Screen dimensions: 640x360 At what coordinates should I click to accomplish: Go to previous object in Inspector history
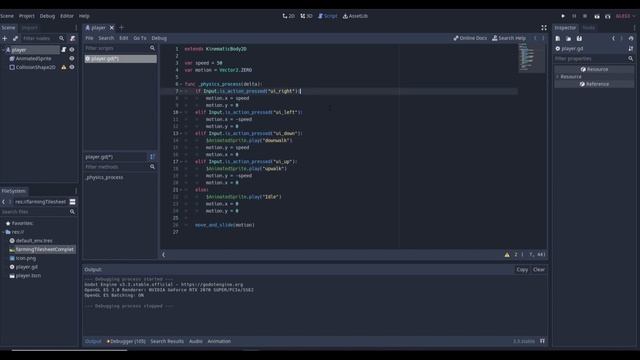click(613, 38)
